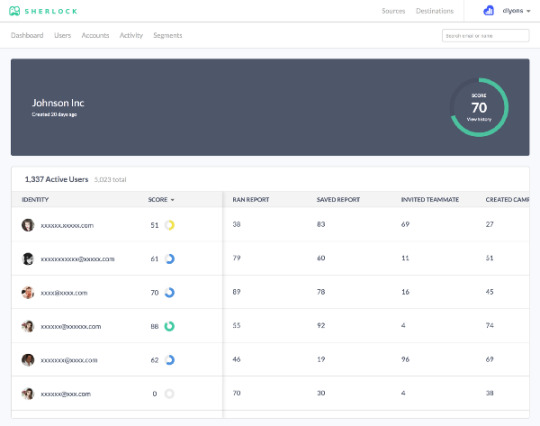This screenshot has width=540, height=426.
Task: Select the Segments tab
Action: (168, 35)
